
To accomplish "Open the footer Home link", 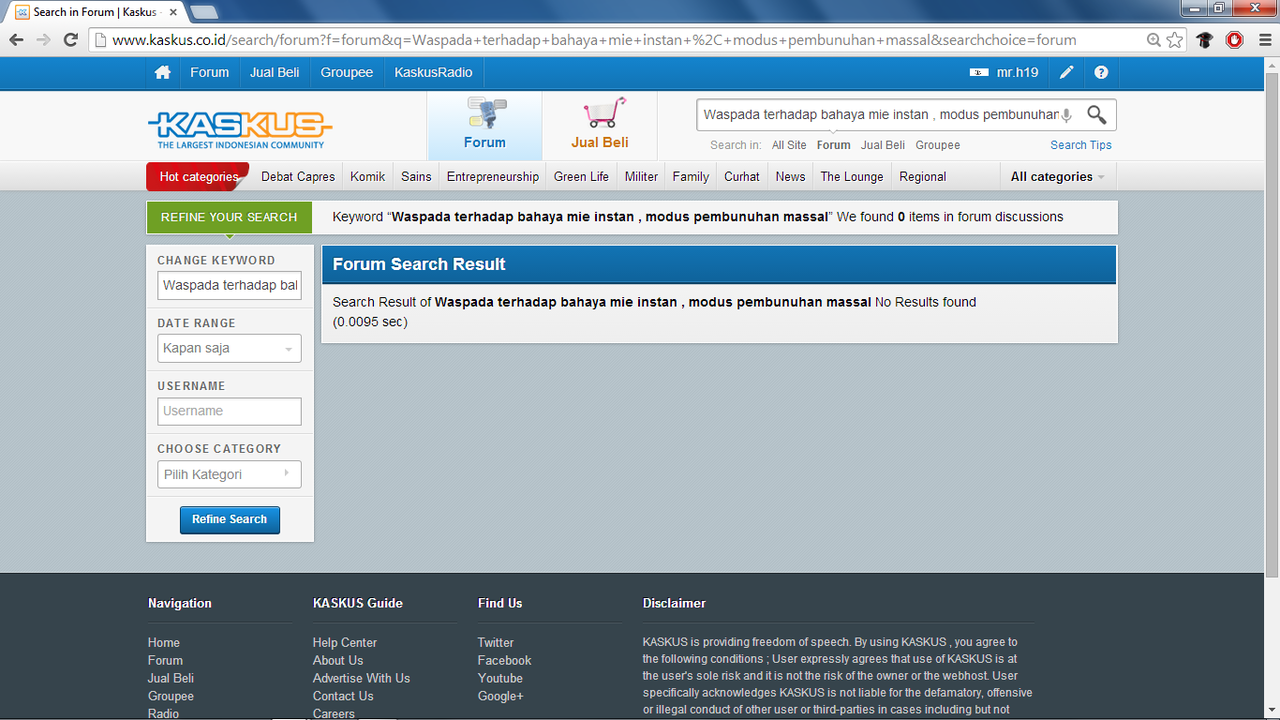I will coord(164,643).
